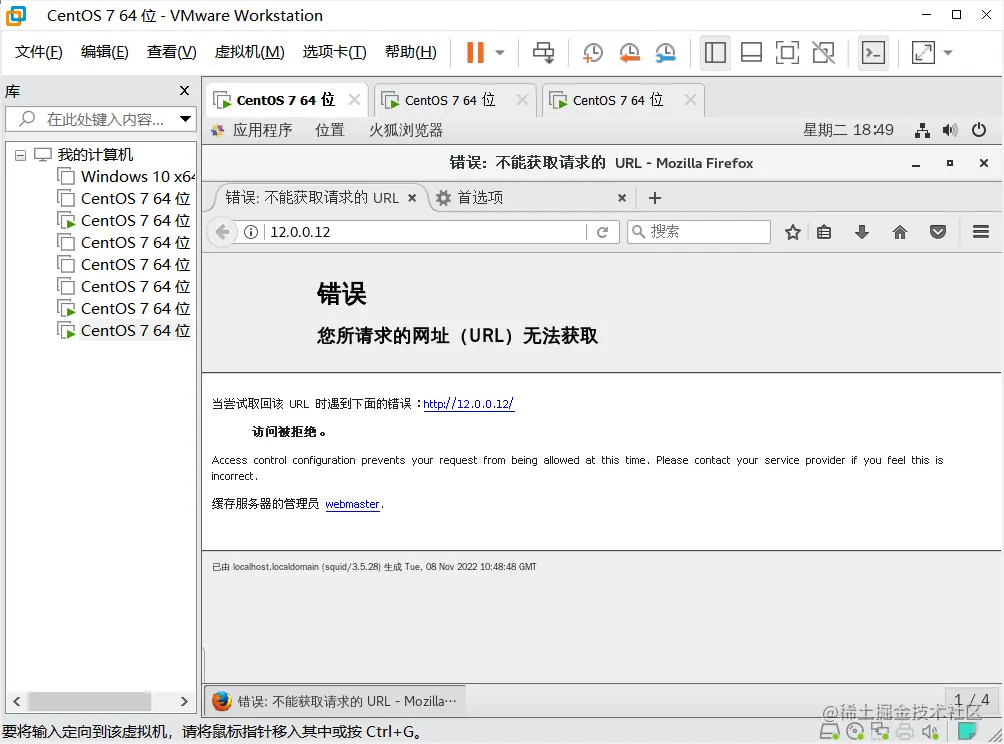Toggle the thumbnail bar view icon
Image resolution: width=1004 pixels, height=744 pixels.
751,53
